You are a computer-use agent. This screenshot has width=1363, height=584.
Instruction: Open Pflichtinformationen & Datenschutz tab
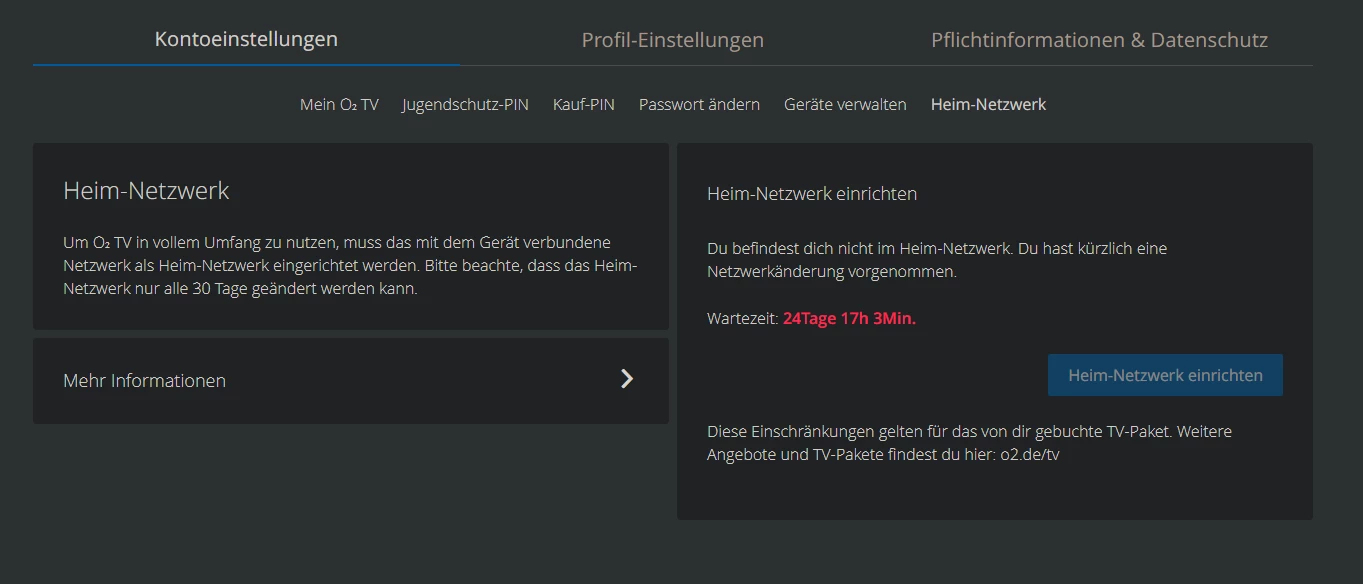point(1099,41)
